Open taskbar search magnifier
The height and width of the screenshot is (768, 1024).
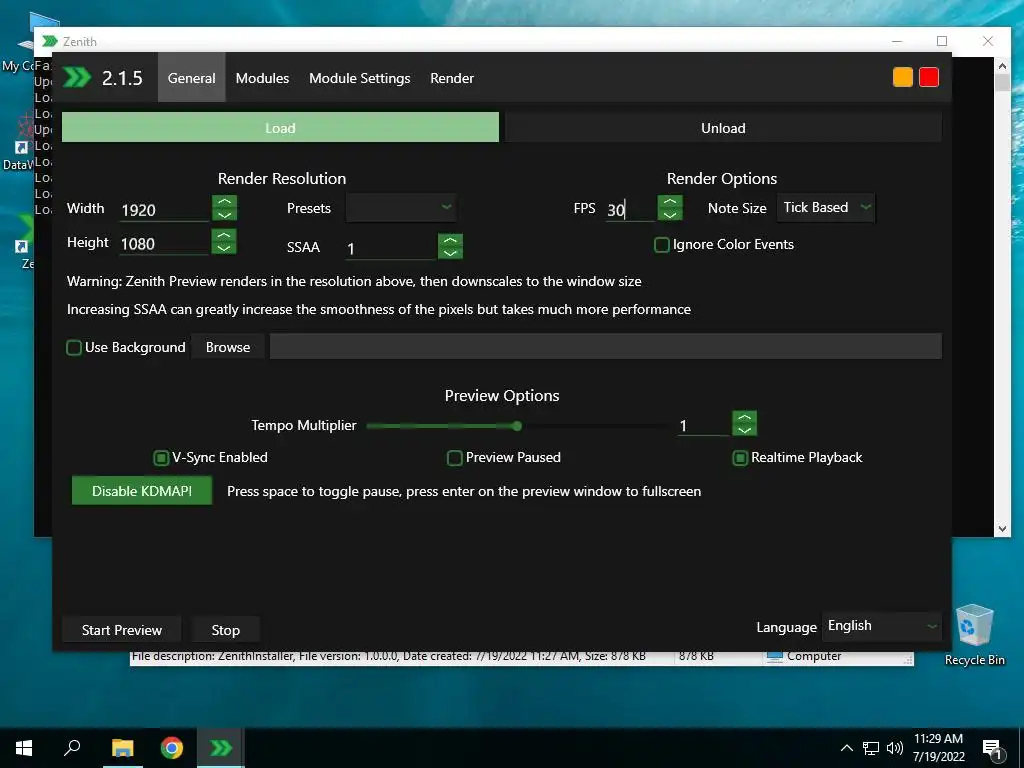pos(72,748)
